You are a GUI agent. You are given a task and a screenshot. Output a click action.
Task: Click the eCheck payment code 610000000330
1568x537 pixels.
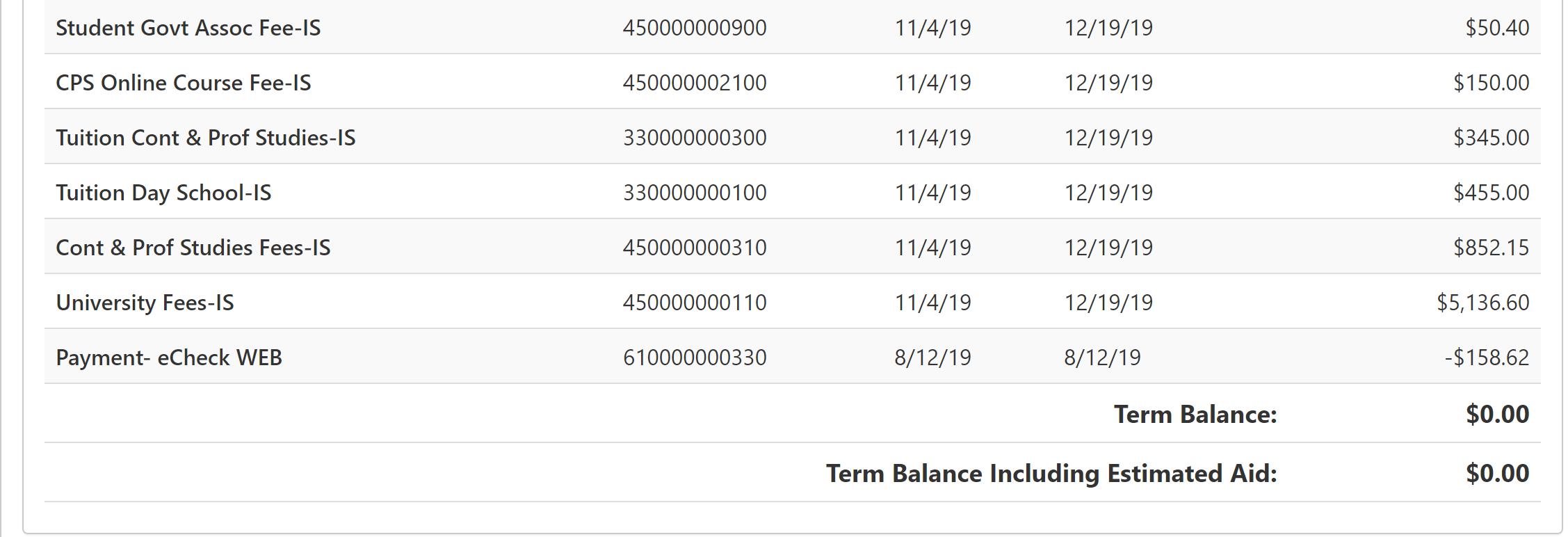pyautogui.click(x=694, y=358)
